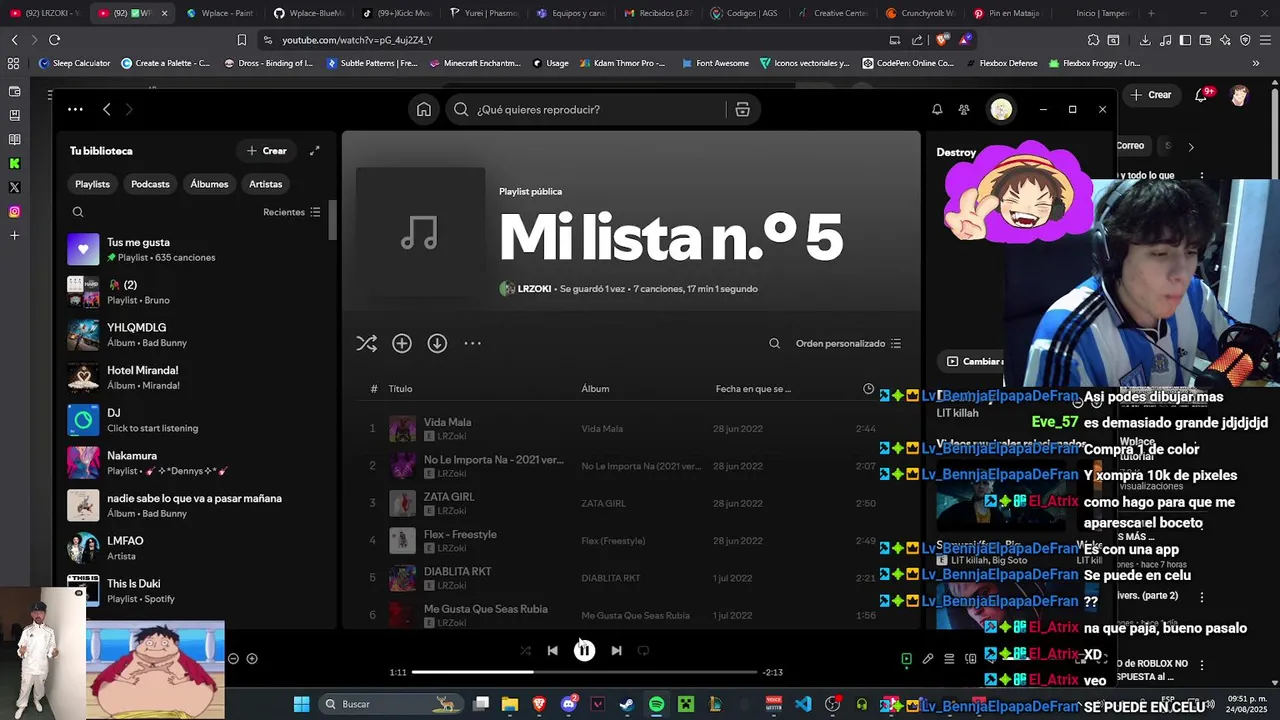Open Spotify profile avatar menu
Screen dimensions: 1280x720
pos(1001,110)
